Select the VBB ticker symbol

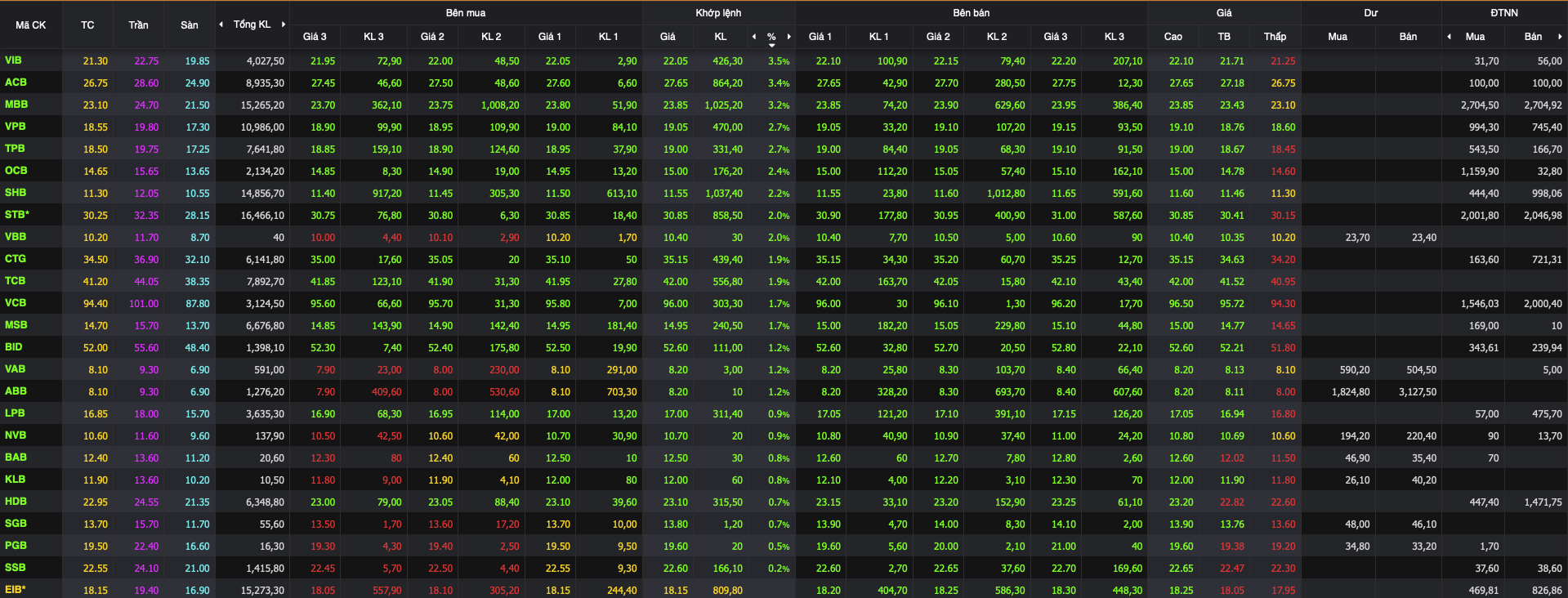16,237
